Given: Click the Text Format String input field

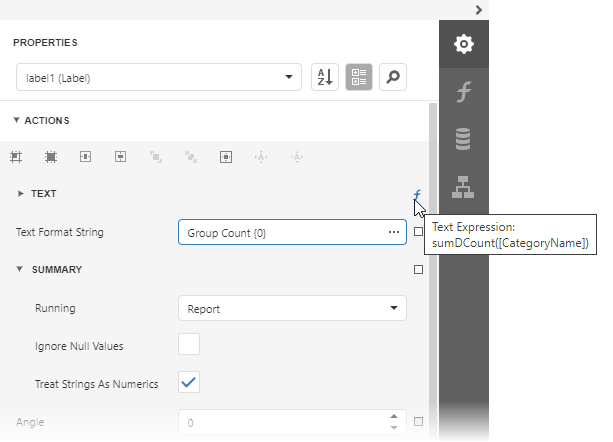Looking at the screenshot, I should [280, 233].
